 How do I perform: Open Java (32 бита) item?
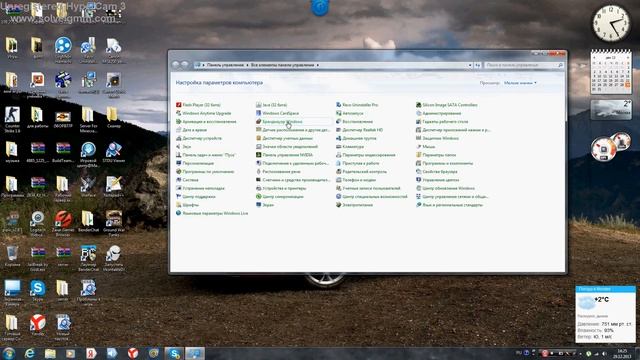271,105
